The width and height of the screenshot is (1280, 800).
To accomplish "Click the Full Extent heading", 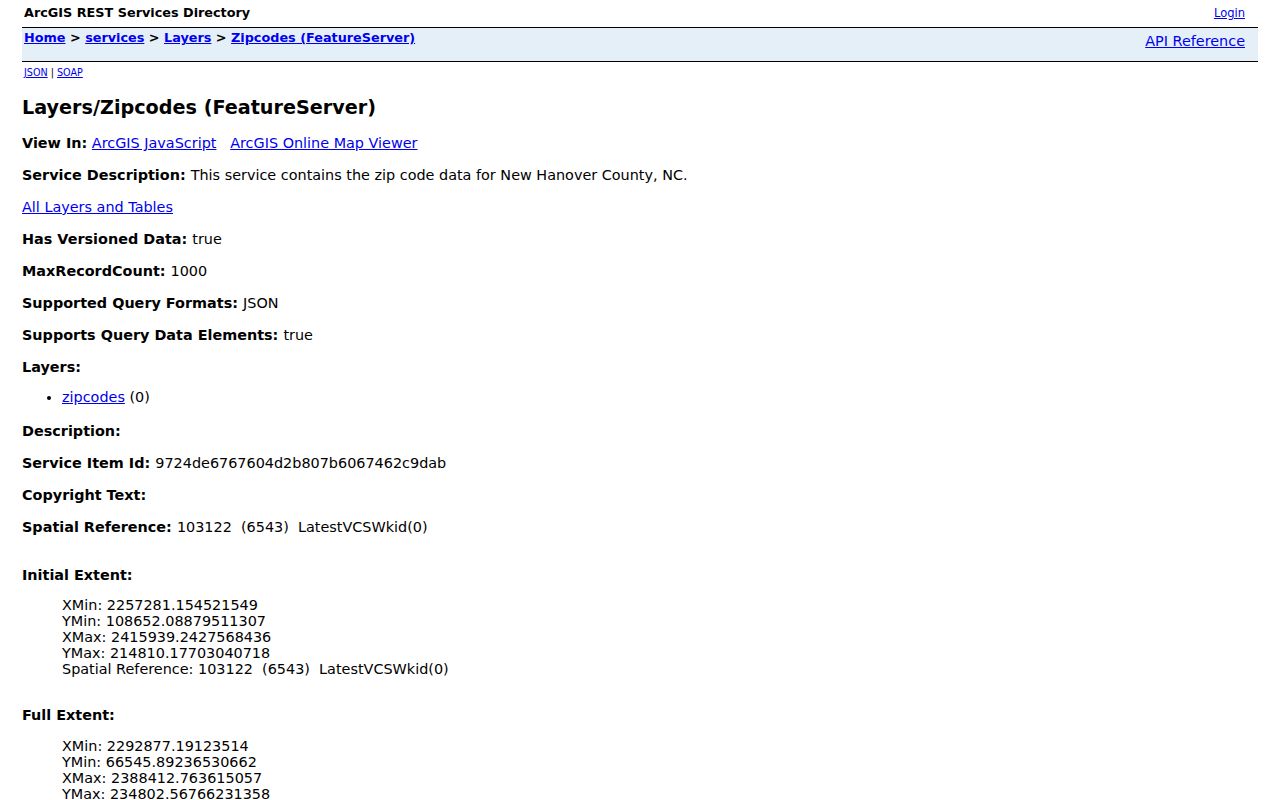I will (x=69, y=715).
